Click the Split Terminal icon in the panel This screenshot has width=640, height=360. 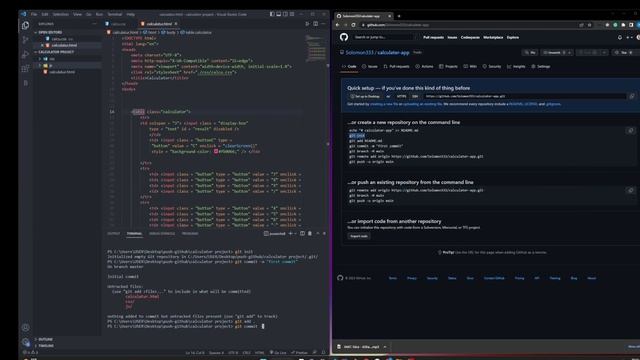(302, 233)
